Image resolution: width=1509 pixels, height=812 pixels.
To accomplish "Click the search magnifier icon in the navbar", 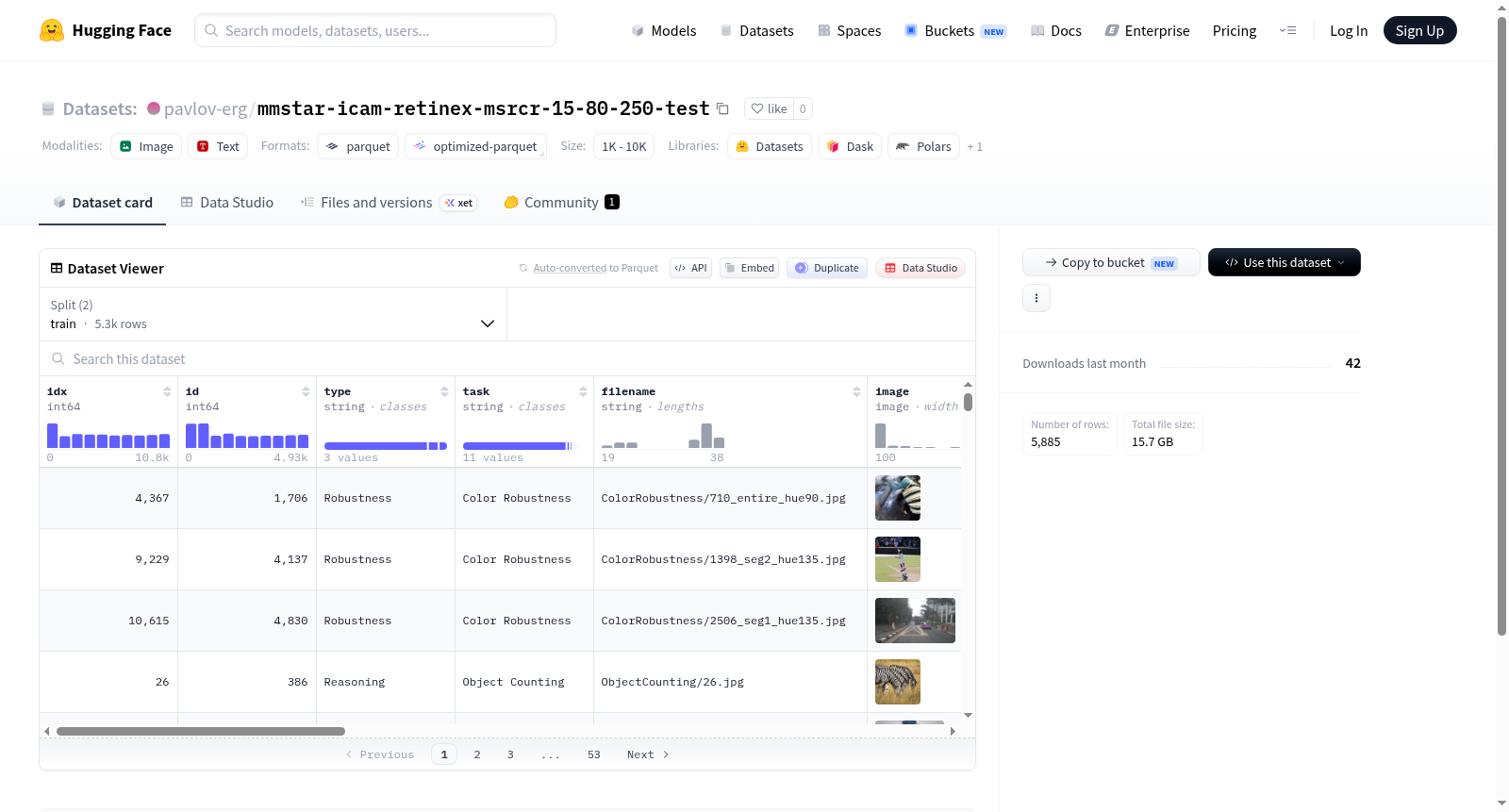I will [211, 30].
